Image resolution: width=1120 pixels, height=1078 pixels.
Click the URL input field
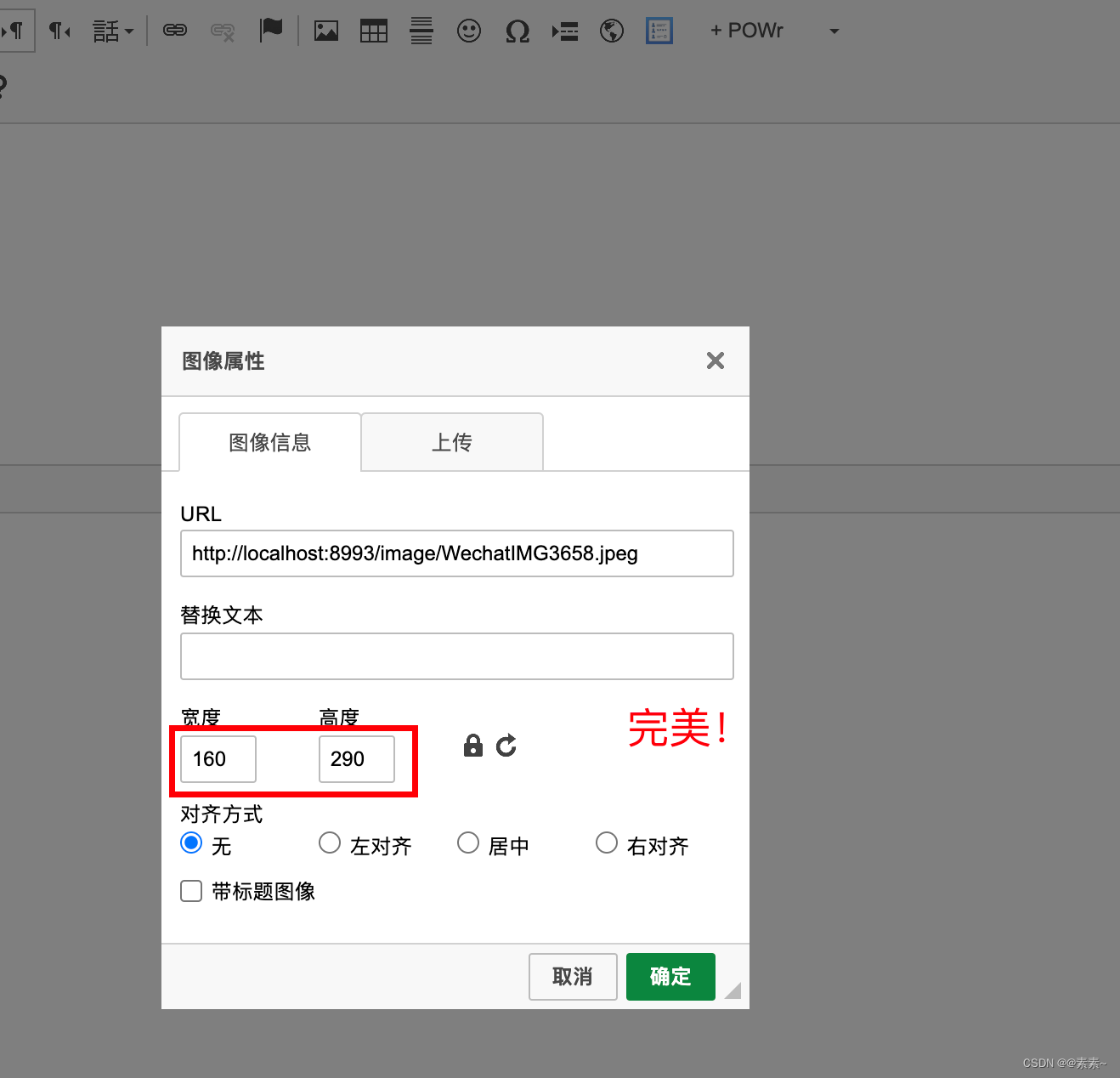(x=457, y=553)
